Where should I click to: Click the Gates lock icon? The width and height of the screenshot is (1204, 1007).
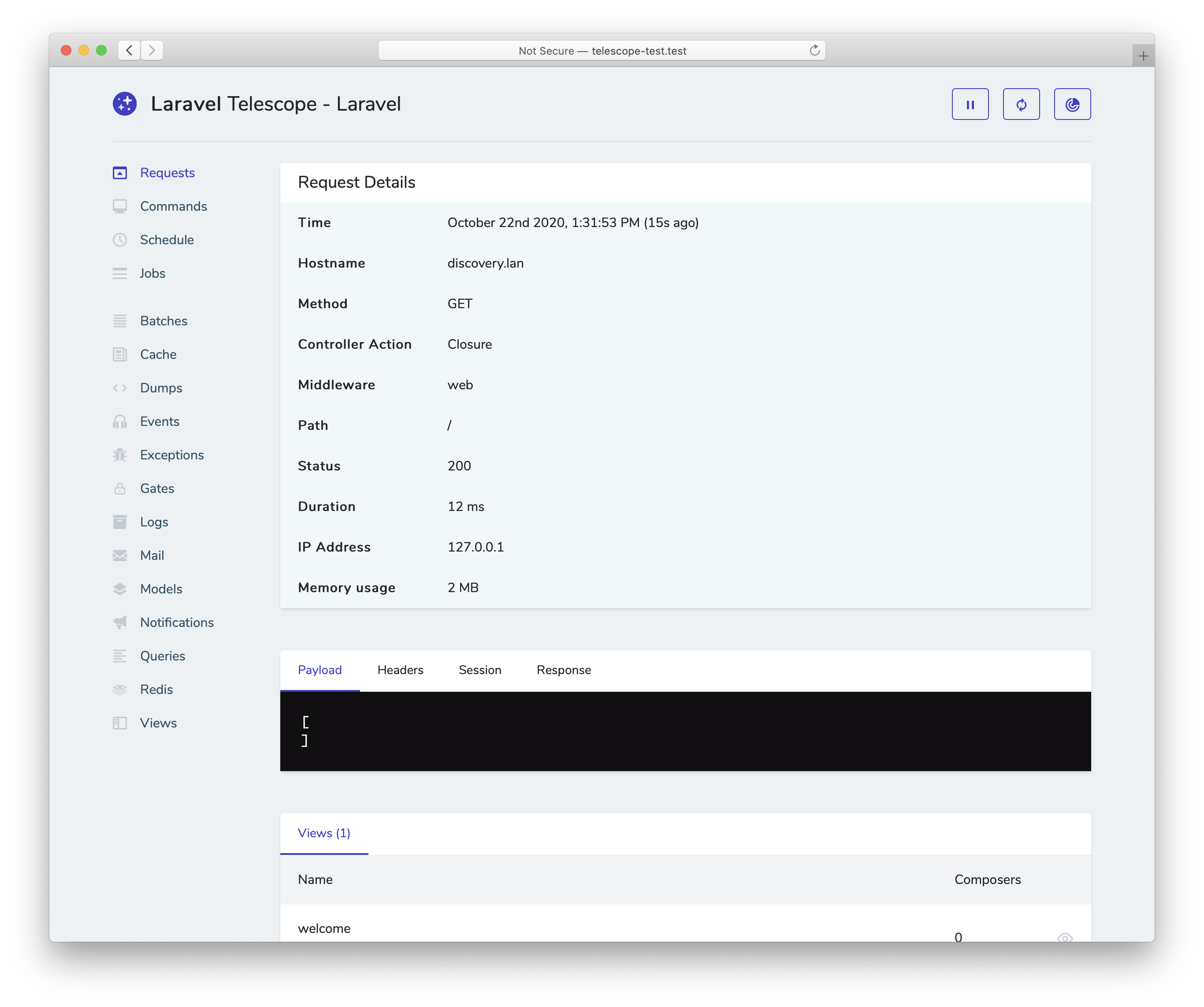tap(120, 489)
